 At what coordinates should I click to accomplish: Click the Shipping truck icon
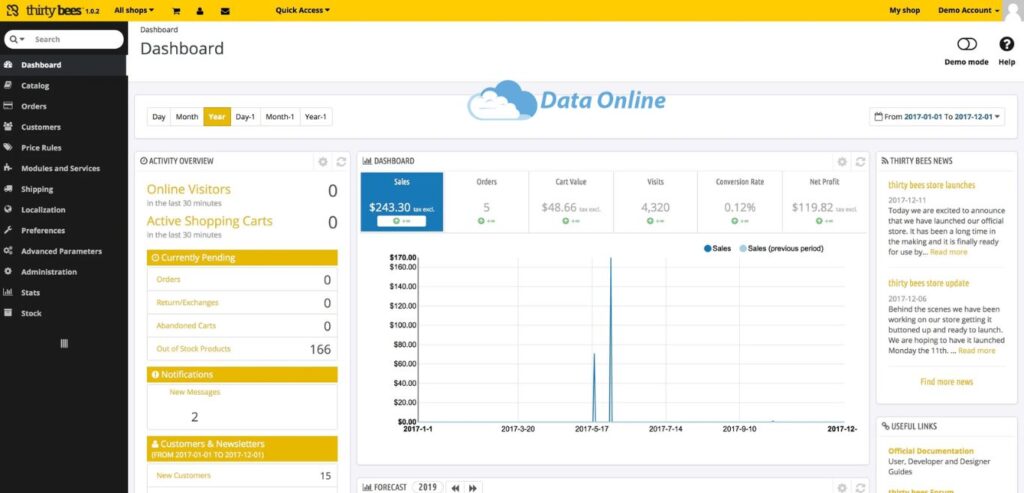pos(8,189)
